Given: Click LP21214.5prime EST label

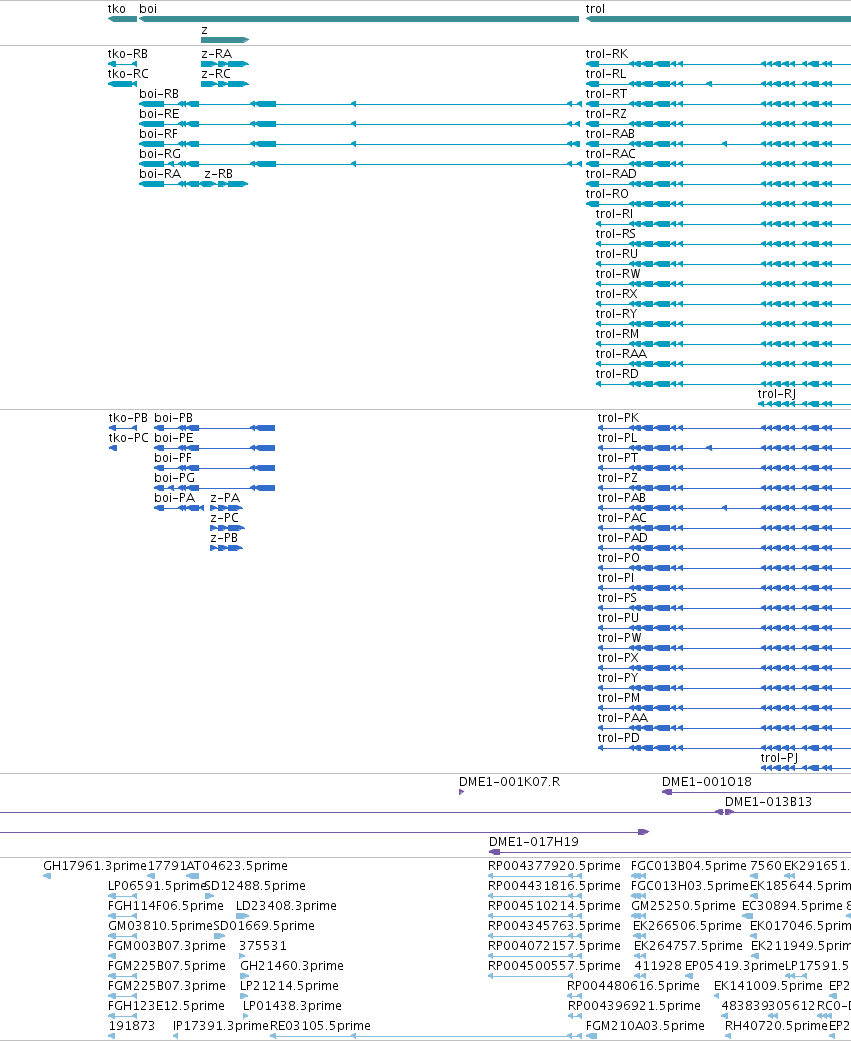Looking at the screenshot, I should [x=289, y=985].
